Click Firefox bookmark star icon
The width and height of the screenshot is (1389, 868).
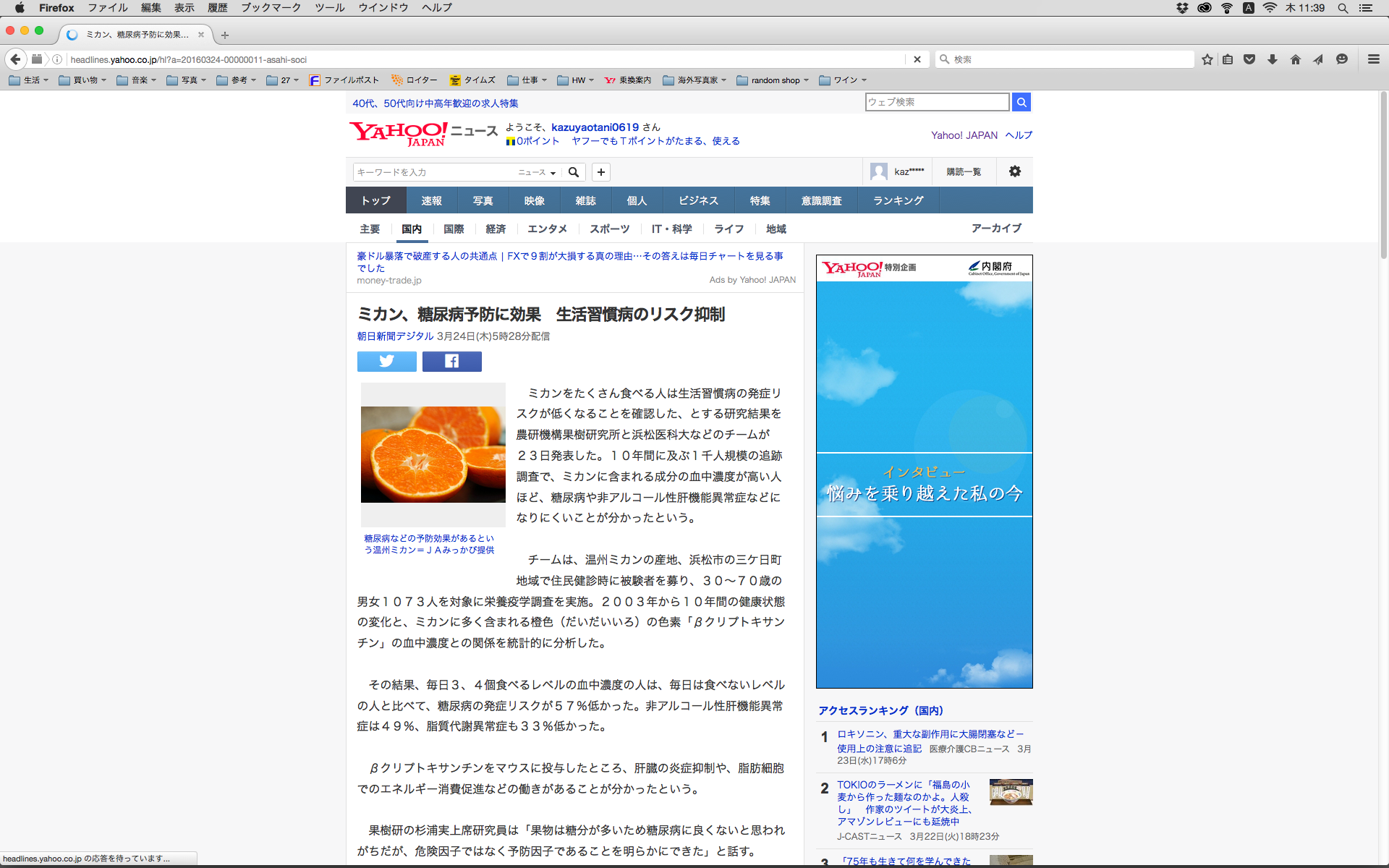click(1207, 59)
